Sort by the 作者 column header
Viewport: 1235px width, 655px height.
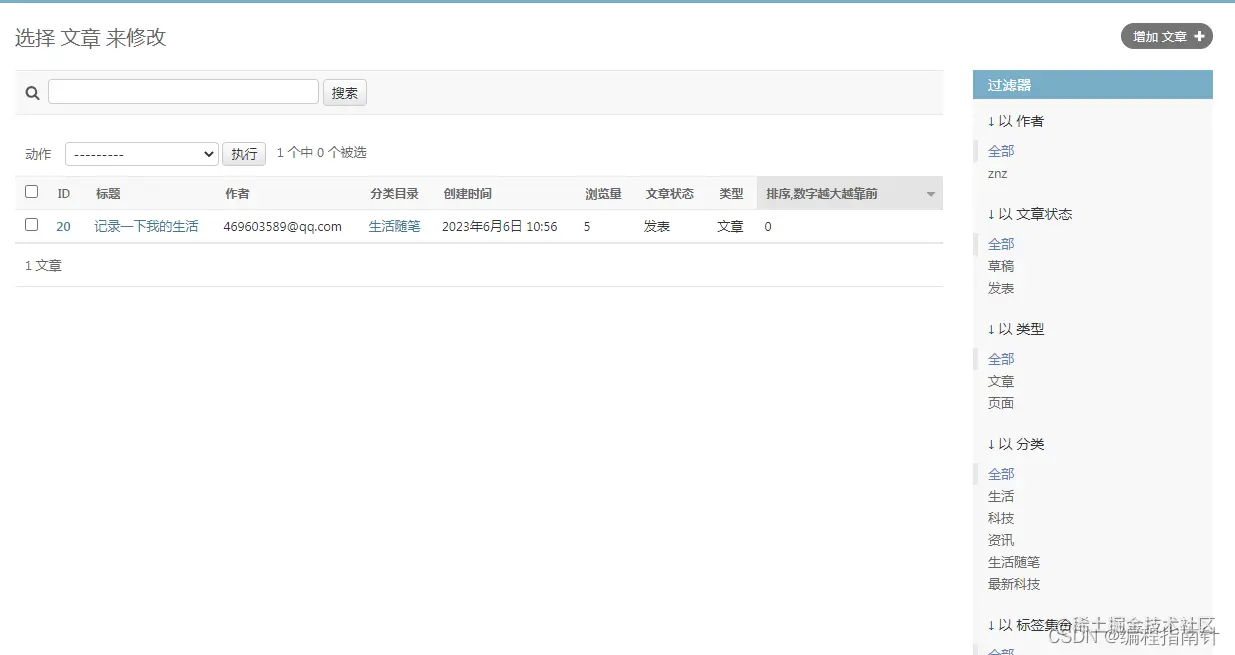coord(237,194)
